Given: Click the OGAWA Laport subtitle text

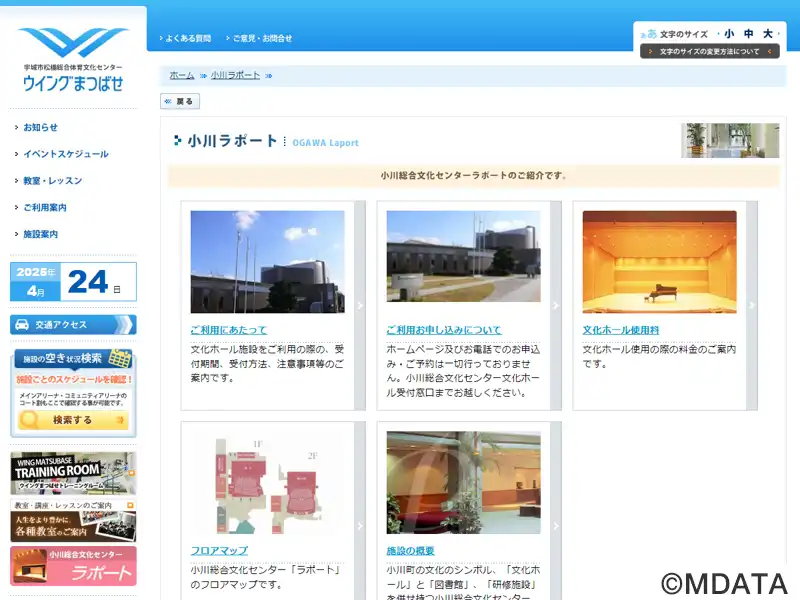Looking at the screenshot, I should pyautogui.click(x=326, y=143).
